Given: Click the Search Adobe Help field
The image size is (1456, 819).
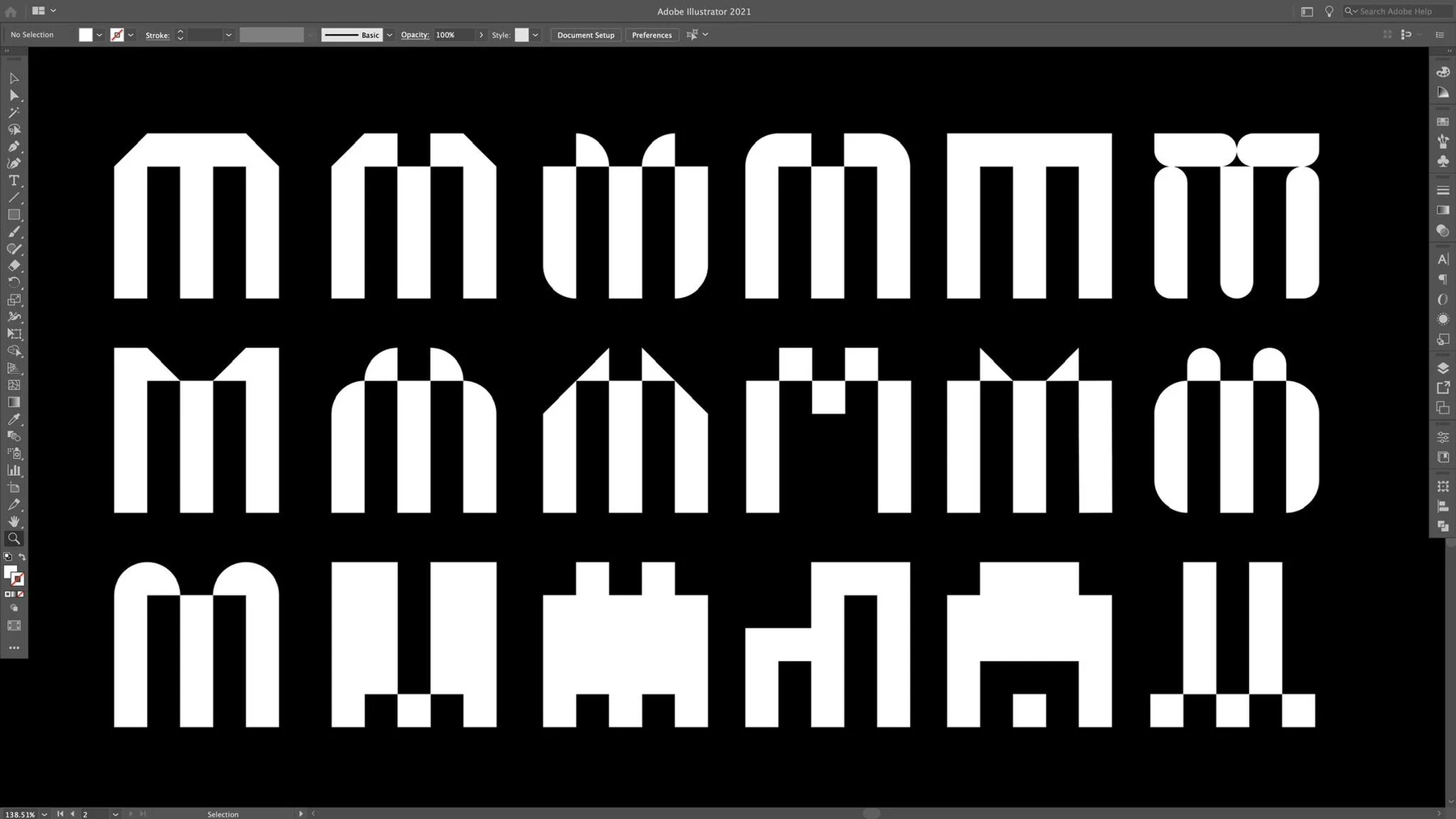Looking at the screenshot, I should coord(1397,11).
